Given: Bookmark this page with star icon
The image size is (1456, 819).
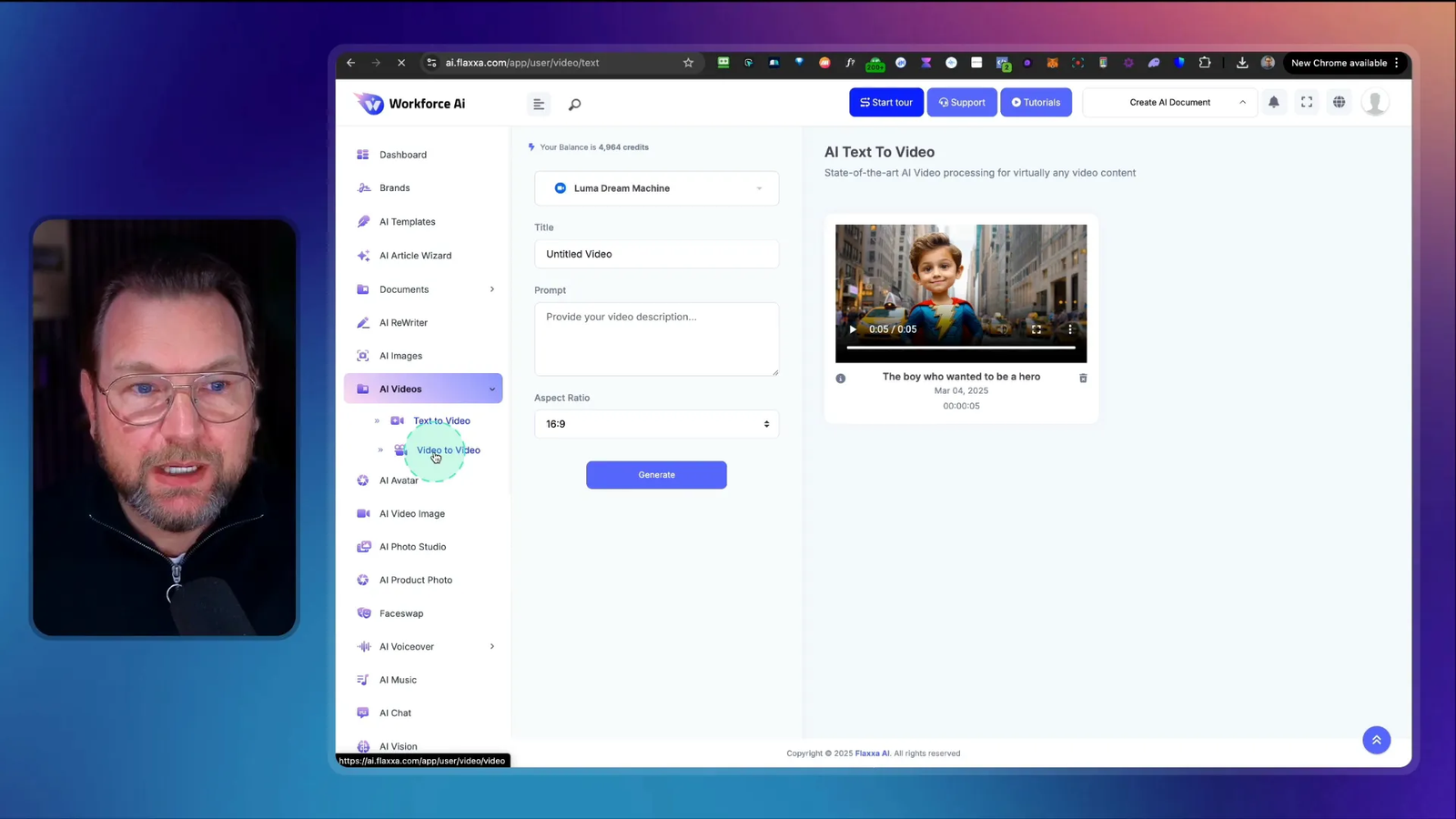Looking at the screenshot, I should (688, 63).
